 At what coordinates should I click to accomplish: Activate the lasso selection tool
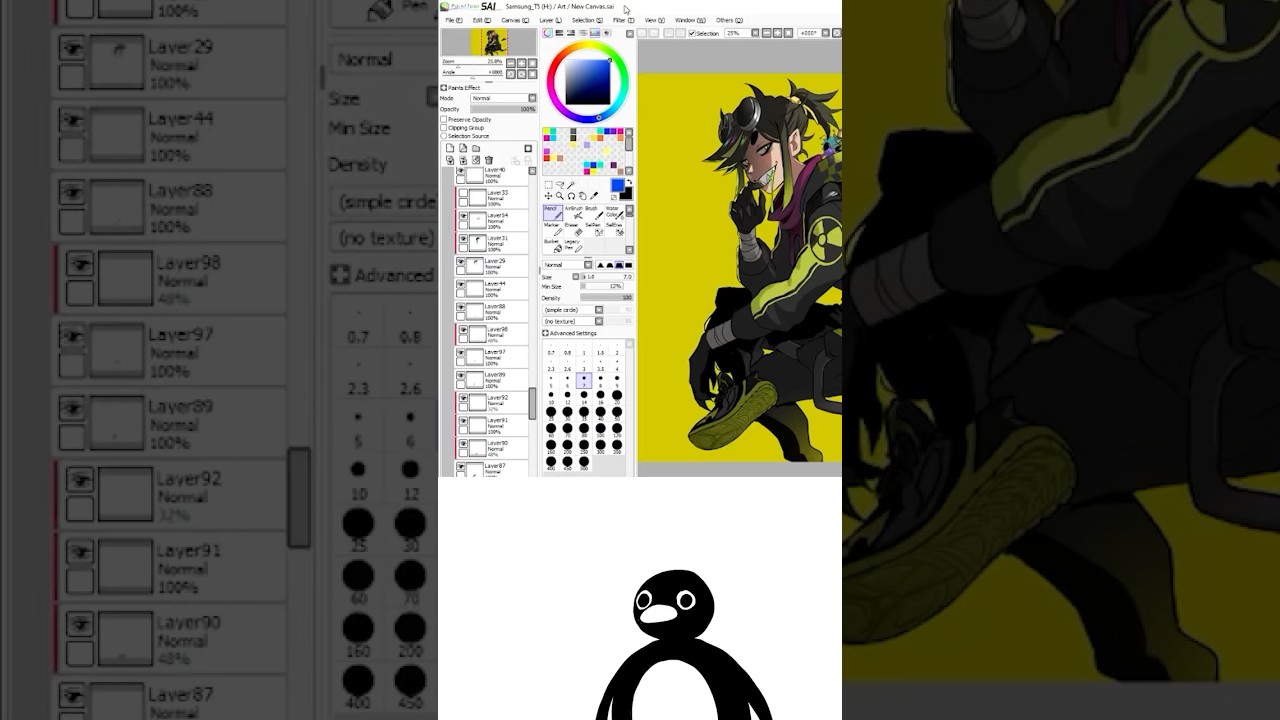[x=560, y=185]
